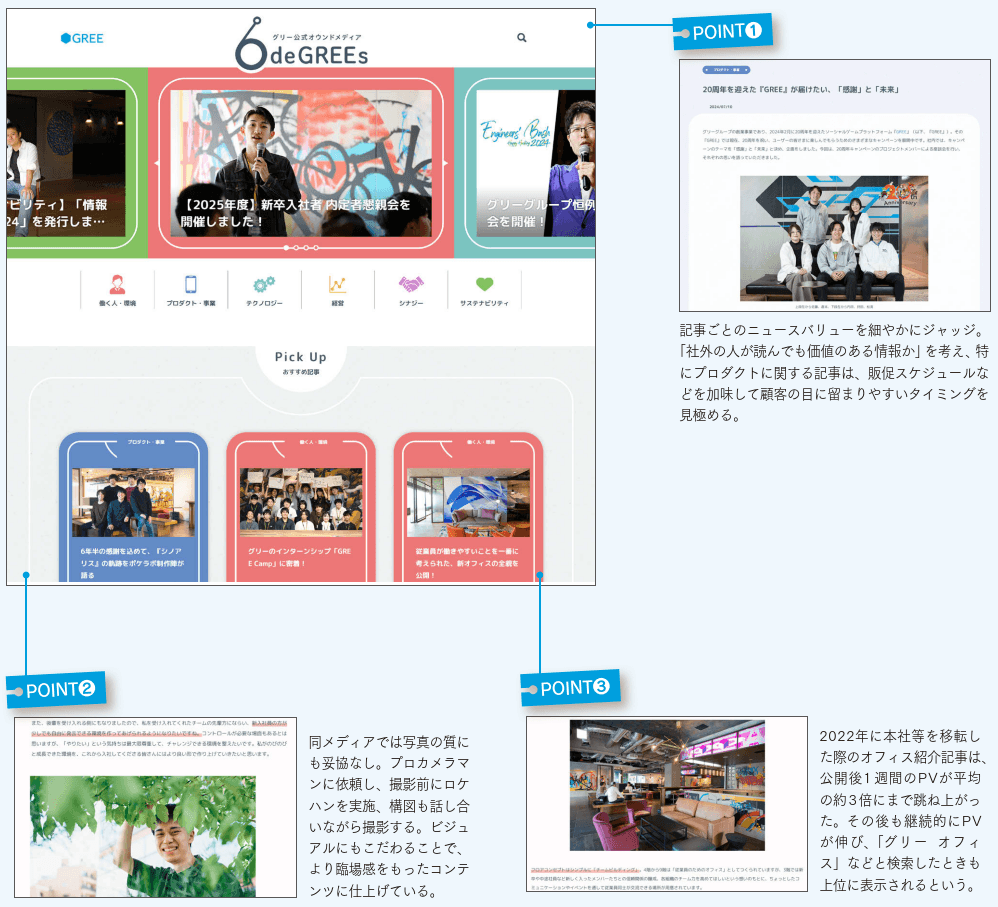The width and height of the screenshot is (998, 907).
Task: Open the グリーのインターンシップ GREE Camp article link
Action: pos(300,556)
